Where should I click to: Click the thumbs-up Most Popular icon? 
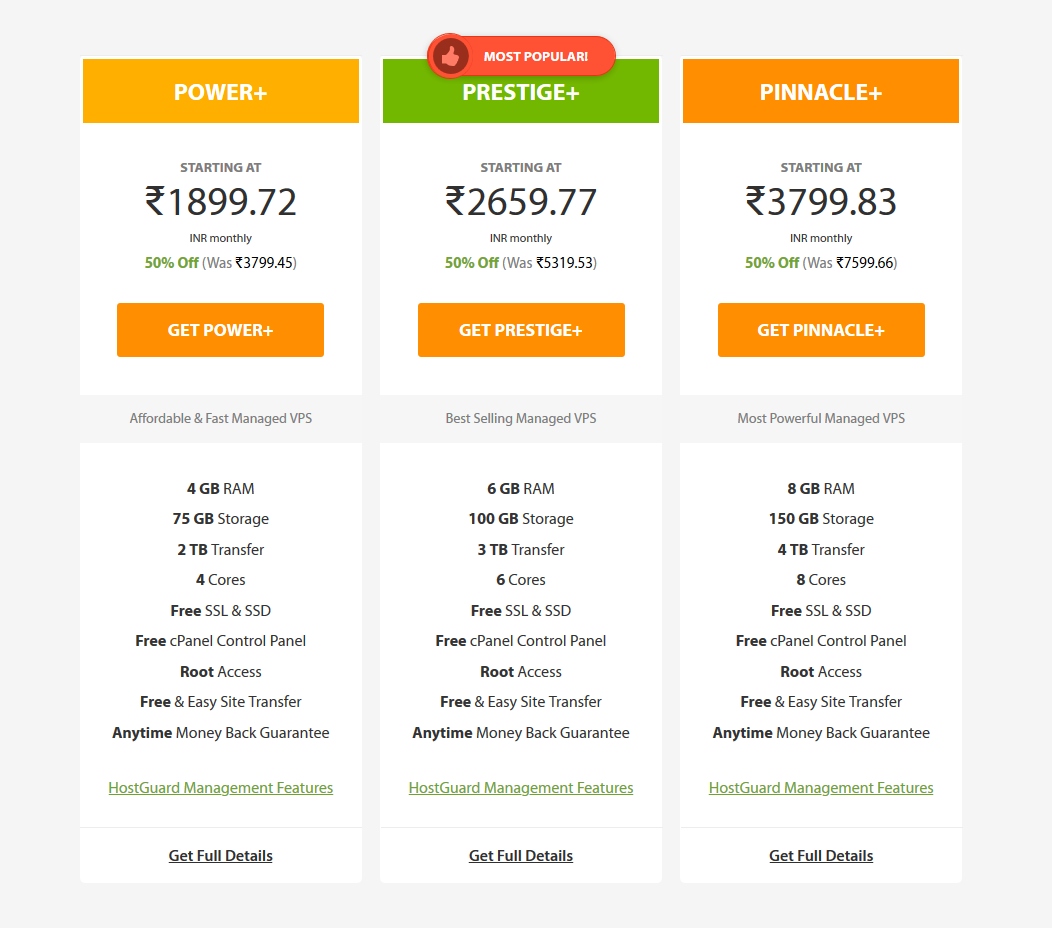450,56
